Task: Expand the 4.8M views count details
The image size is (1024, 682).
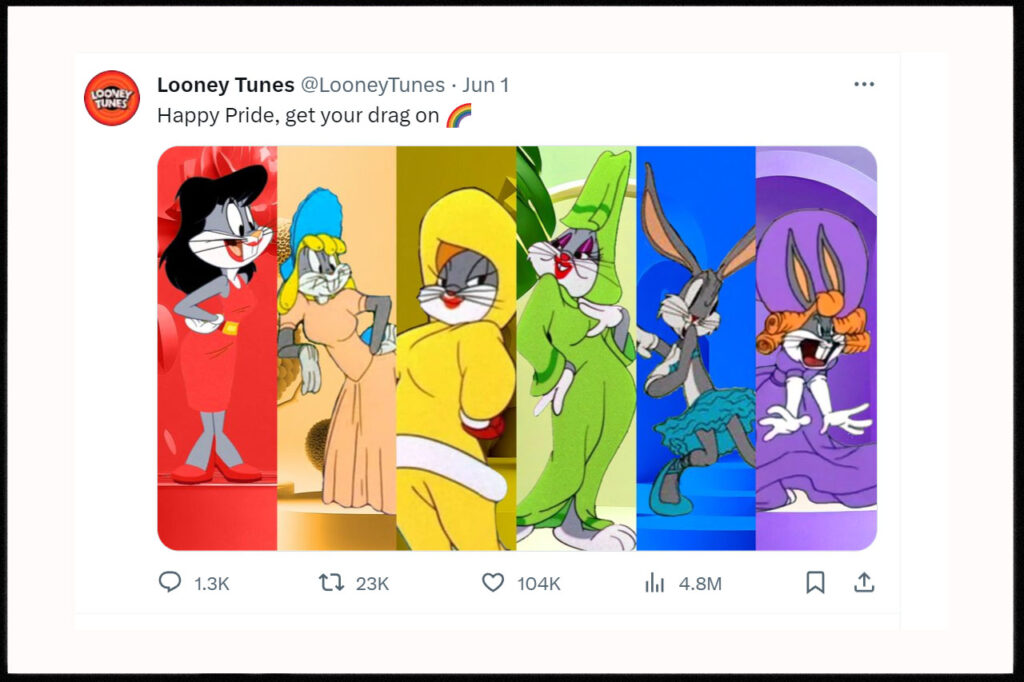Action: tap(699, 581)
